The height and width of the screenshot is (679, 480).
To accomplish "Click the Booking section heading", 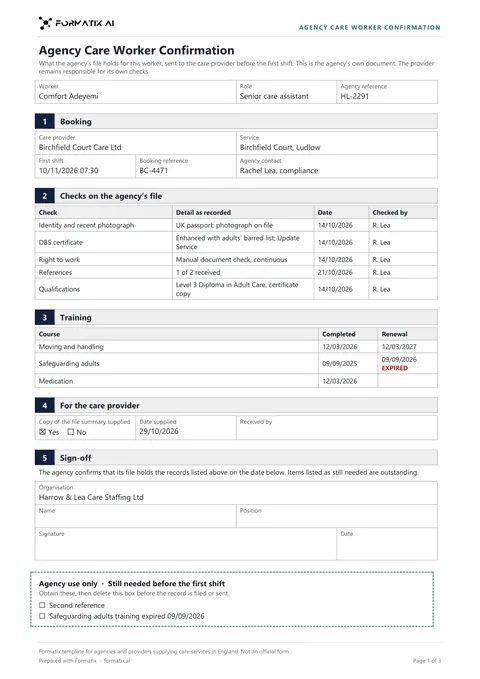I will (x=76, y=122).
